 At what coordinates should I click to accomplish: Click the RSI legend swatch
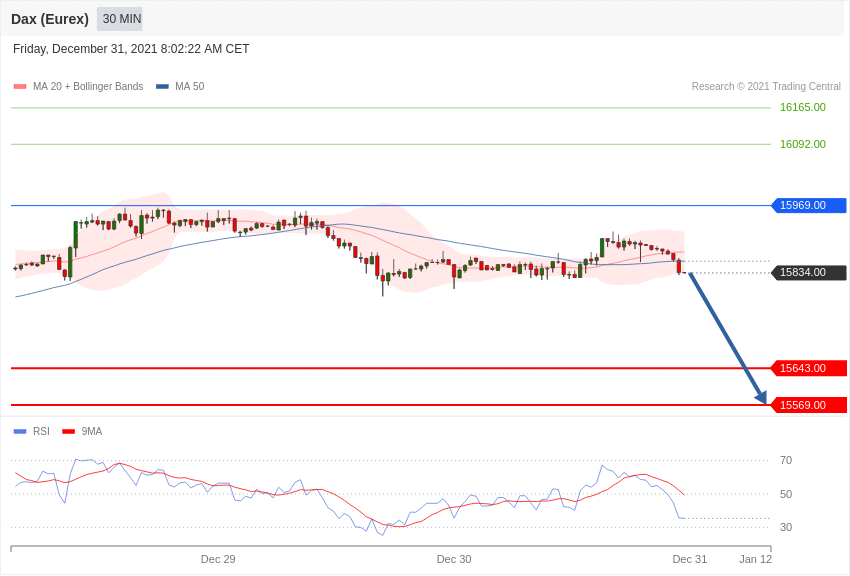(x=20, y=432)
